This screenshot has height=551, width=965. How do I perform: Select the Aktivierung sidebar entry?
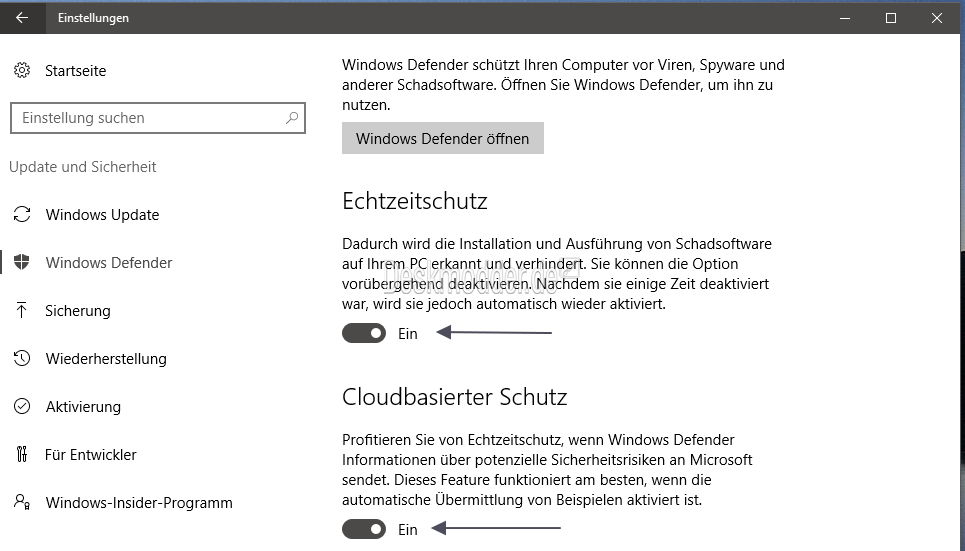(x=83, y=406)
